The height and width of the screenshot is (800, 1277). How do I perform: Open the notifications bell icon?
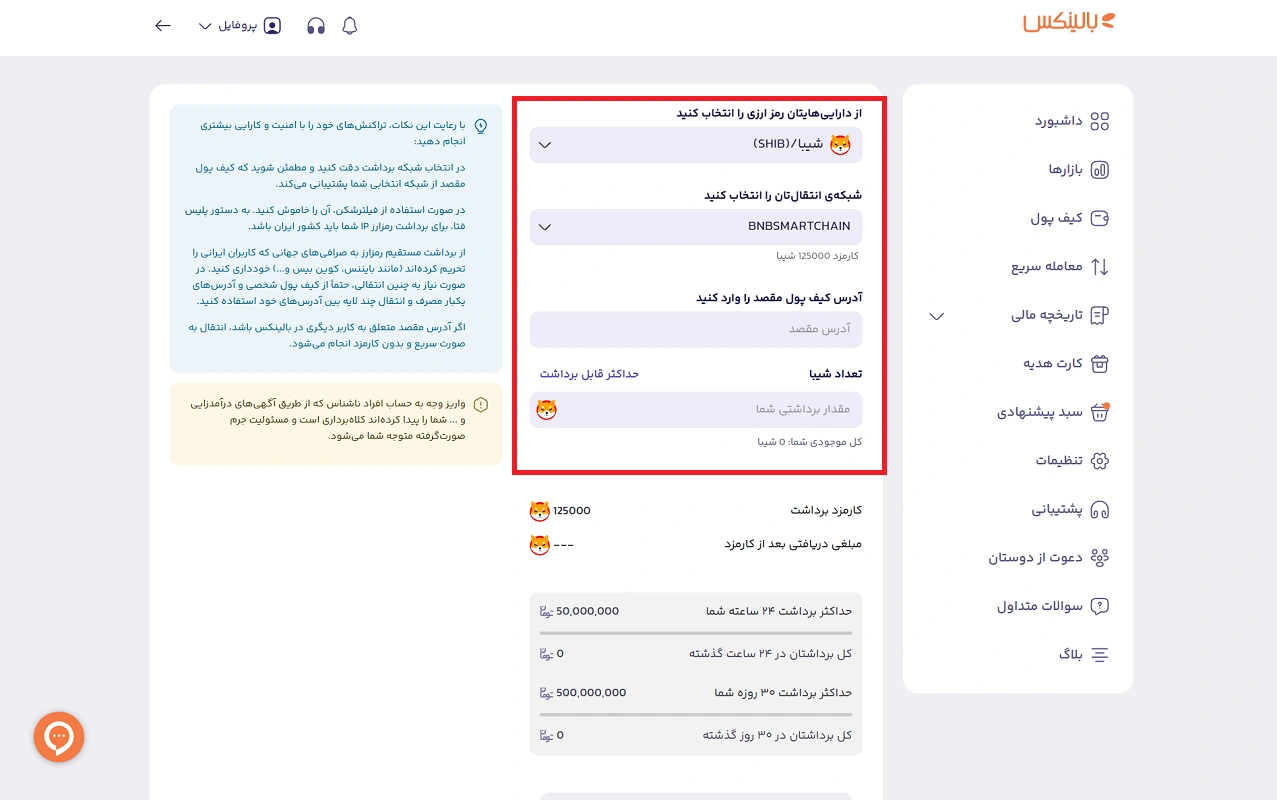[x=350, y=25]
